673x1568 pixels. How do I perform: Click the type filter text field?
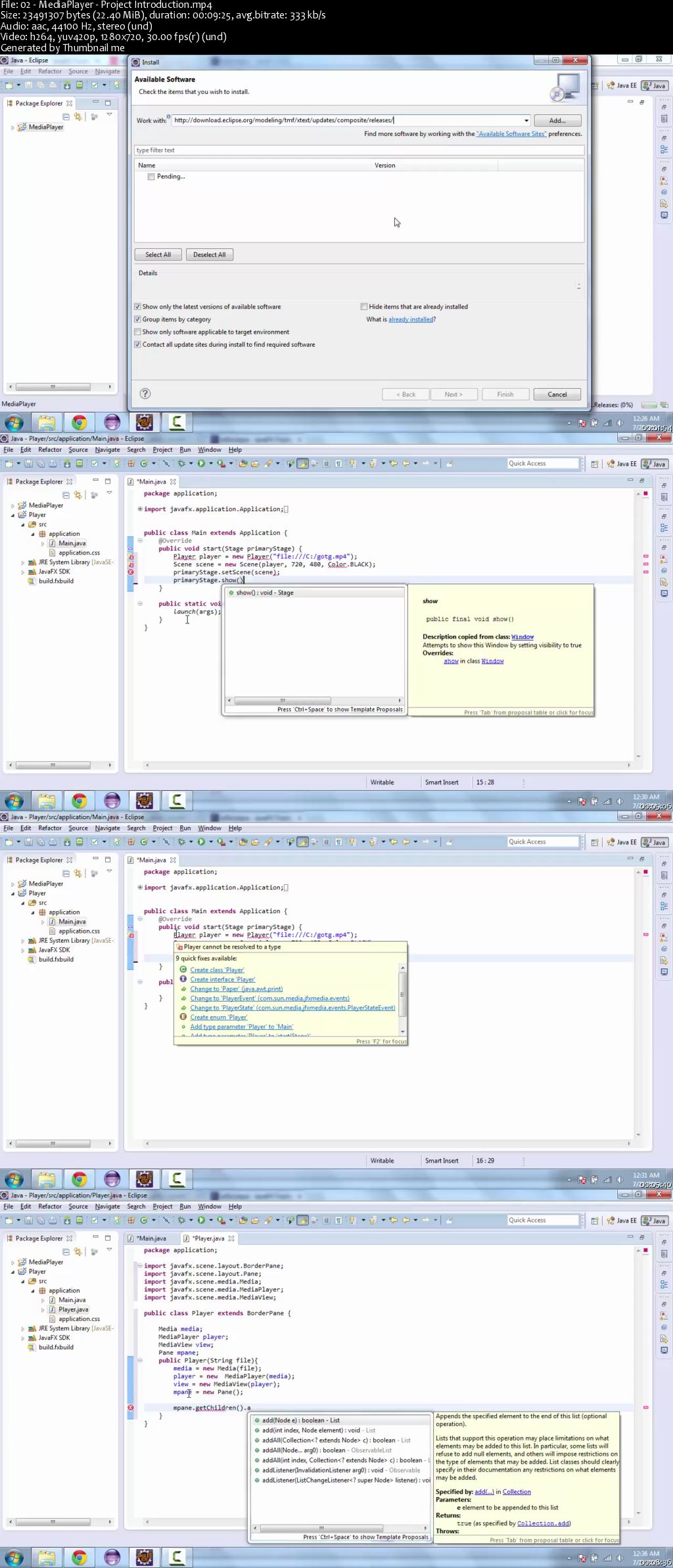coord(358,150)
